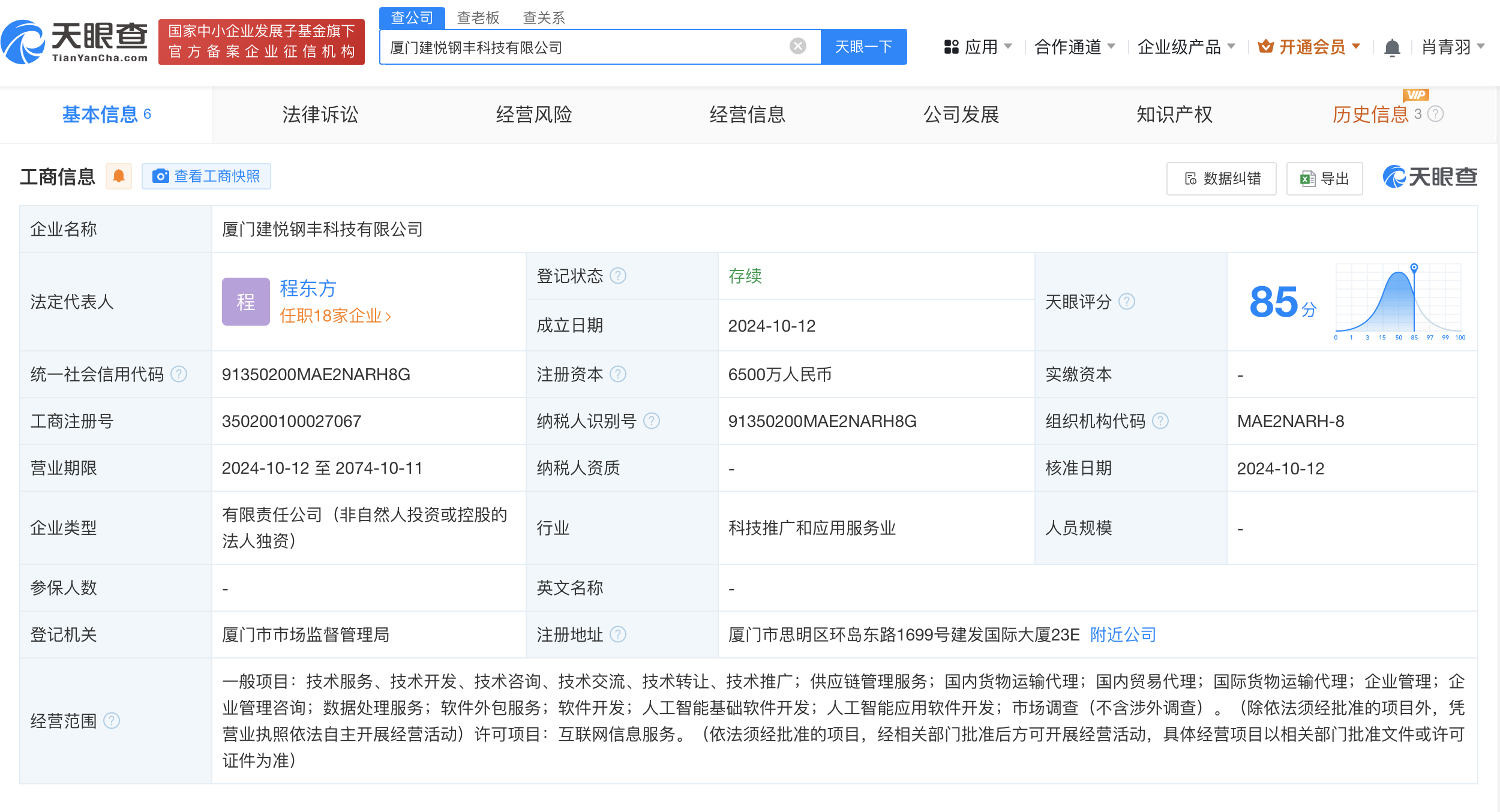Click the apps grid icon beside 应用
This screenshot has height=812, width=1500.
[x=951, y=47]
